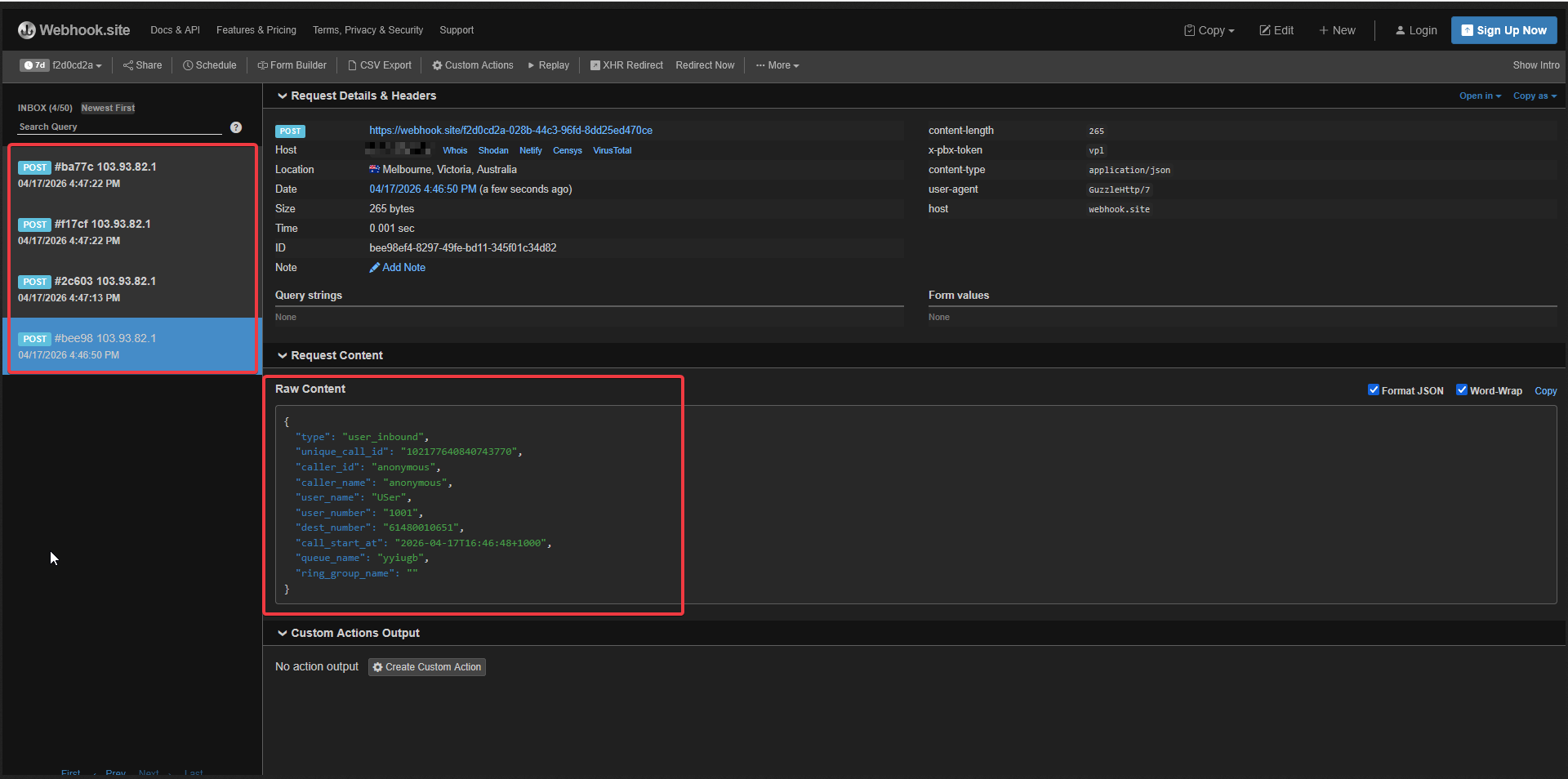Click the VirusTotal lookup link

612,150
